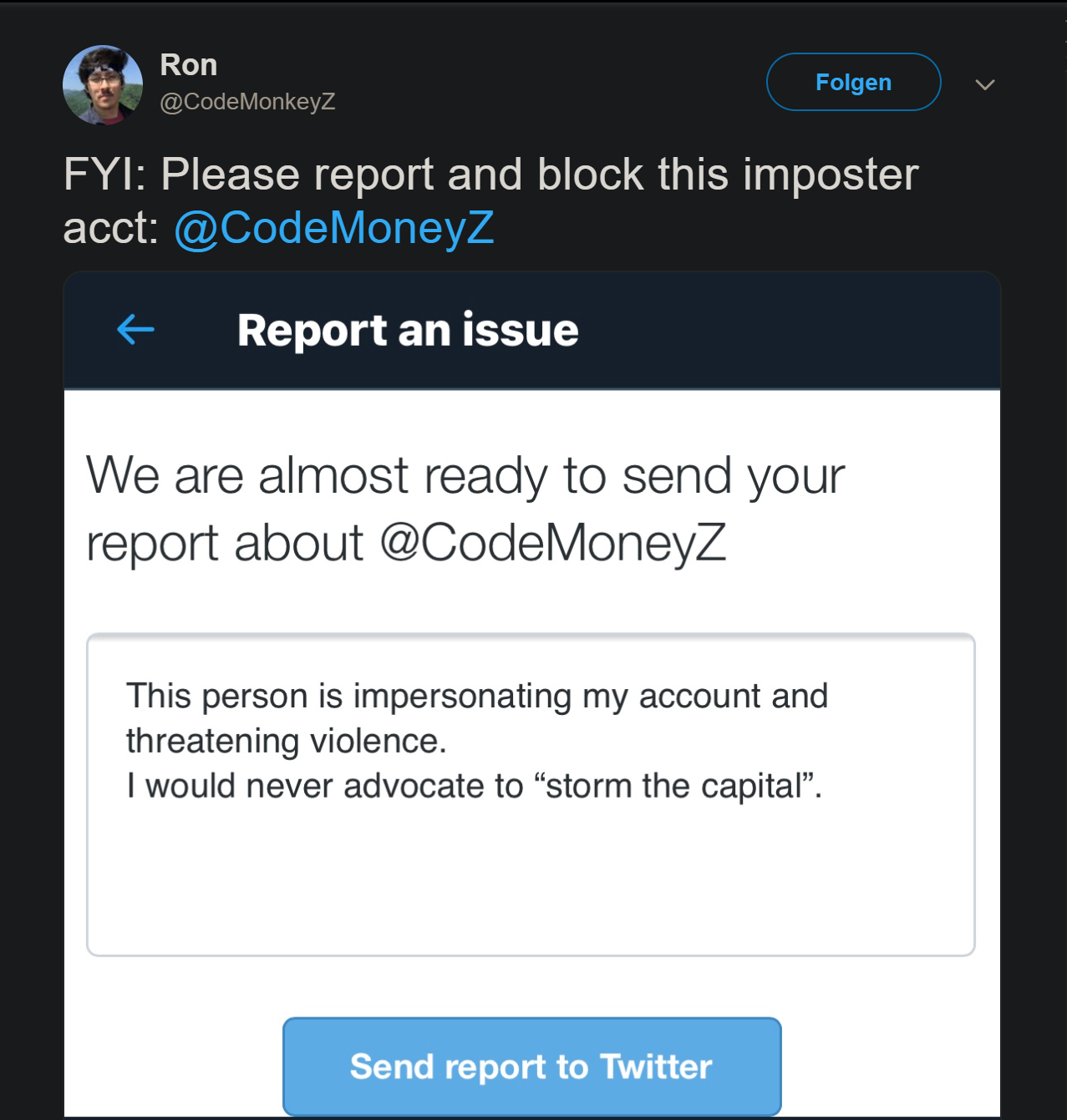1067x1120 pixels.
Task: Click the 'acct:' text before the mention
Action: 111,228
